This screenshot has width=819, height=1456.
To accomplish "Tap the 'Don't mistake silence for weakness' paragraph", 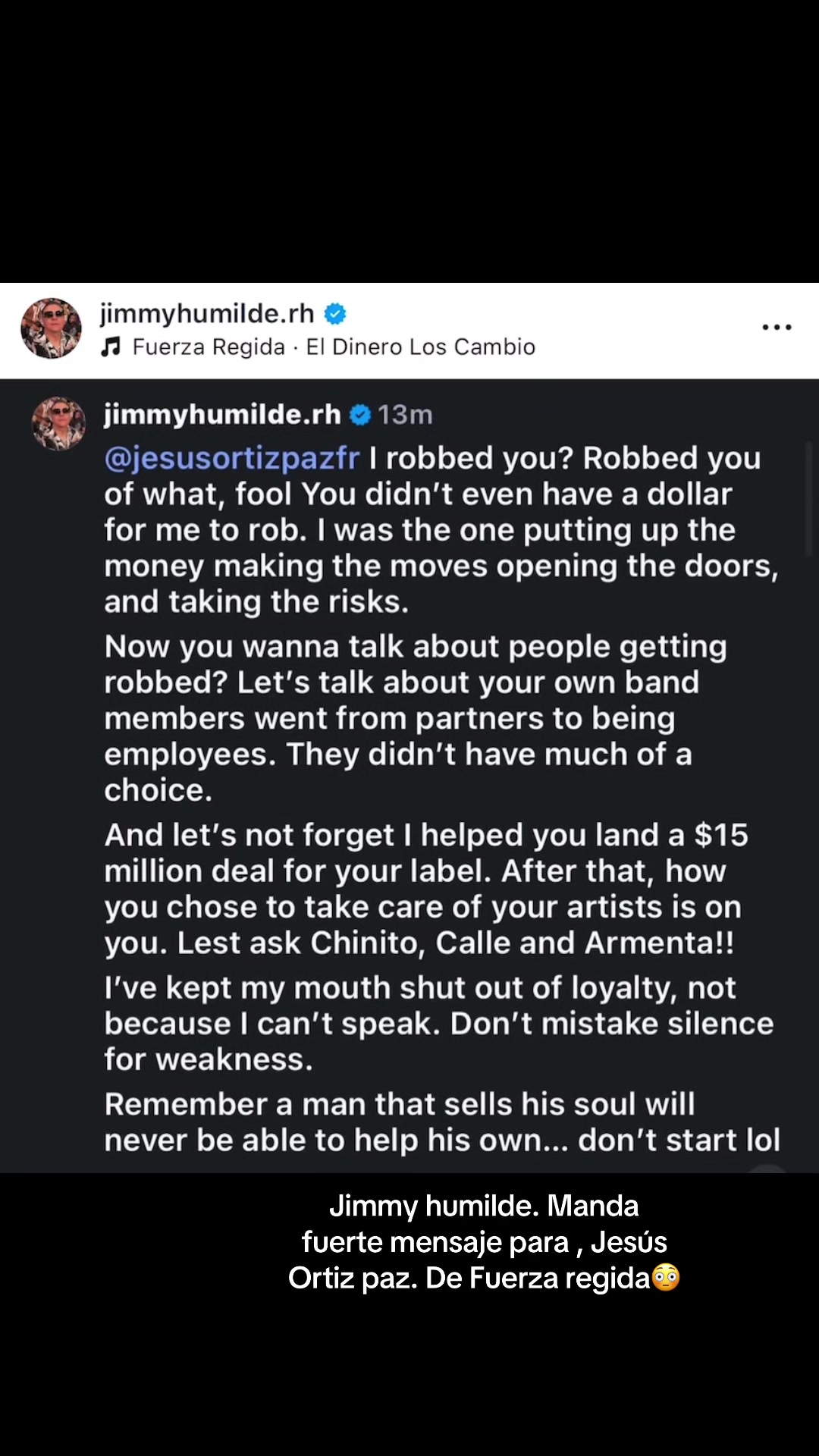I will point(439,1023).
